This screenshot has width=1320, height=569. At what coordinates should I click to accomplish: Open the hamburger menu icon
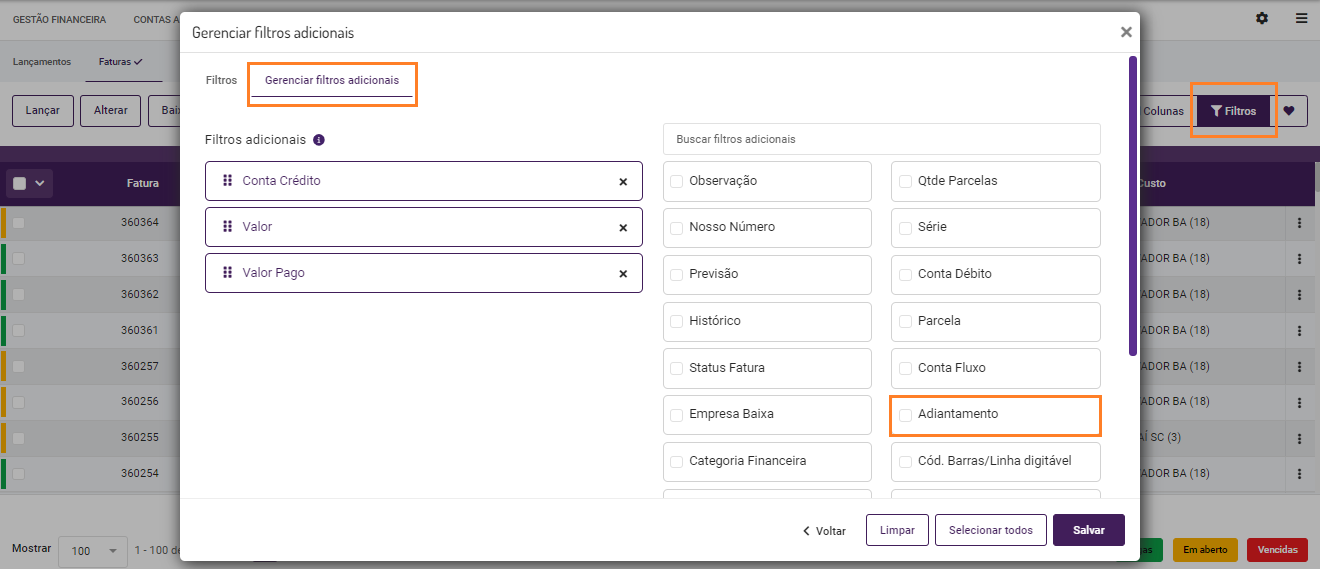1301,19
